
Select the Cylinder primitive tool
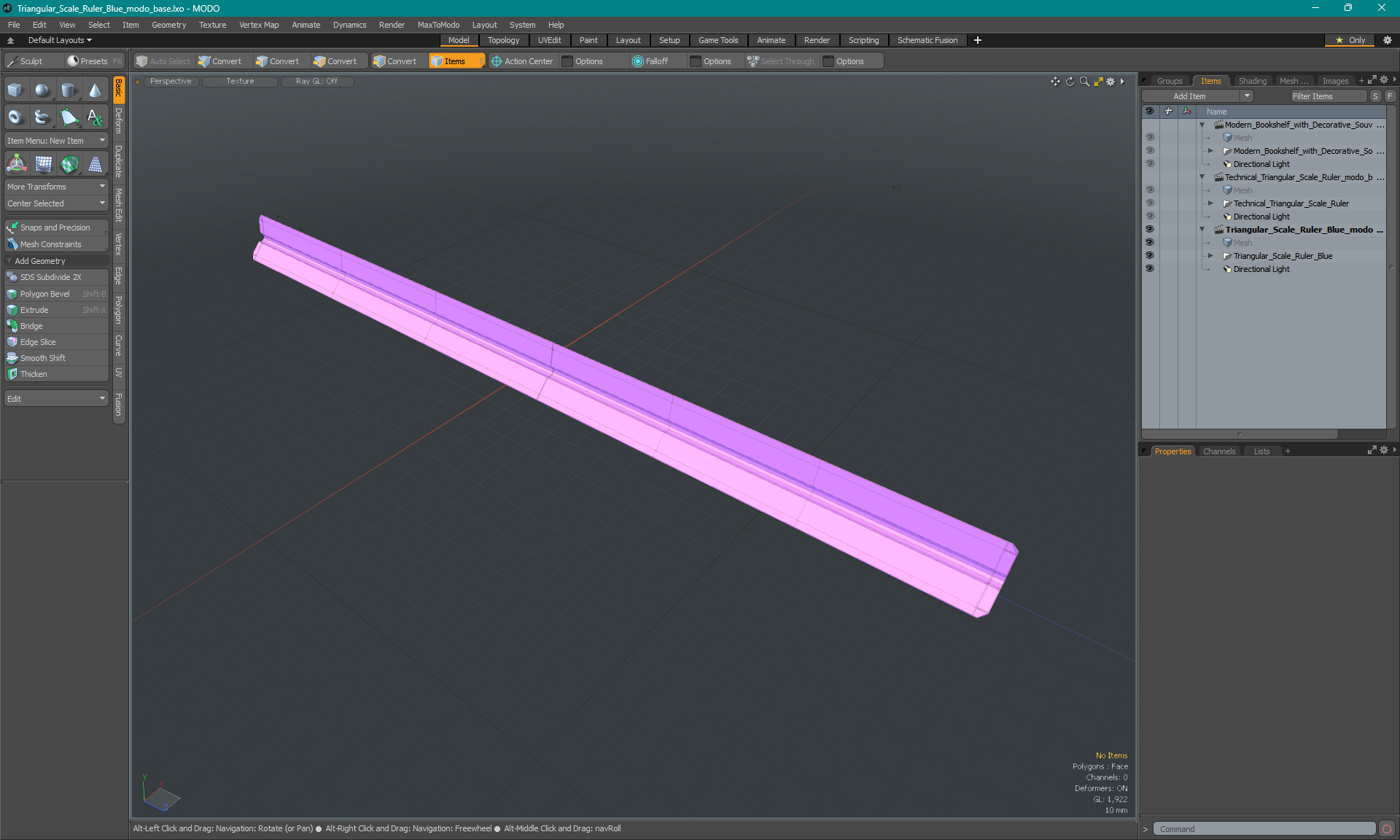point(69,90)
